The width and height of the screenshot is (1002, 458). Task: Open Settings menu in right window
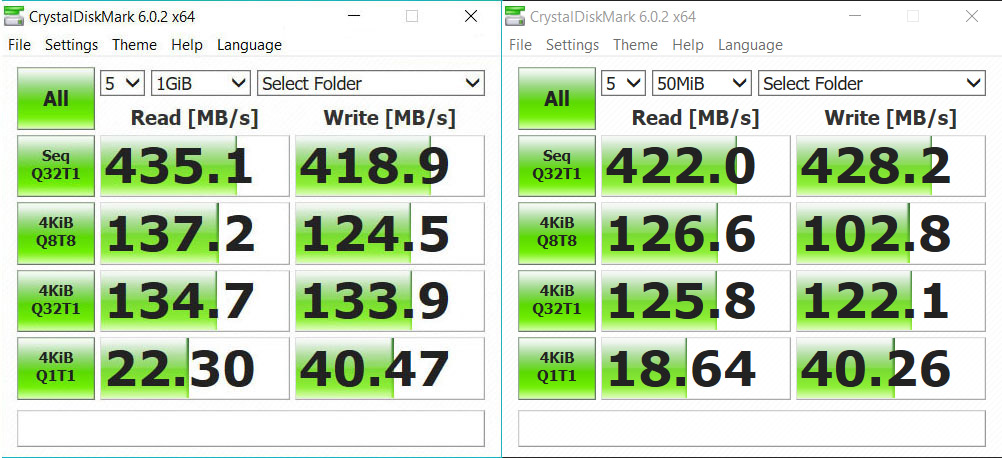click(x=573, y=45)
